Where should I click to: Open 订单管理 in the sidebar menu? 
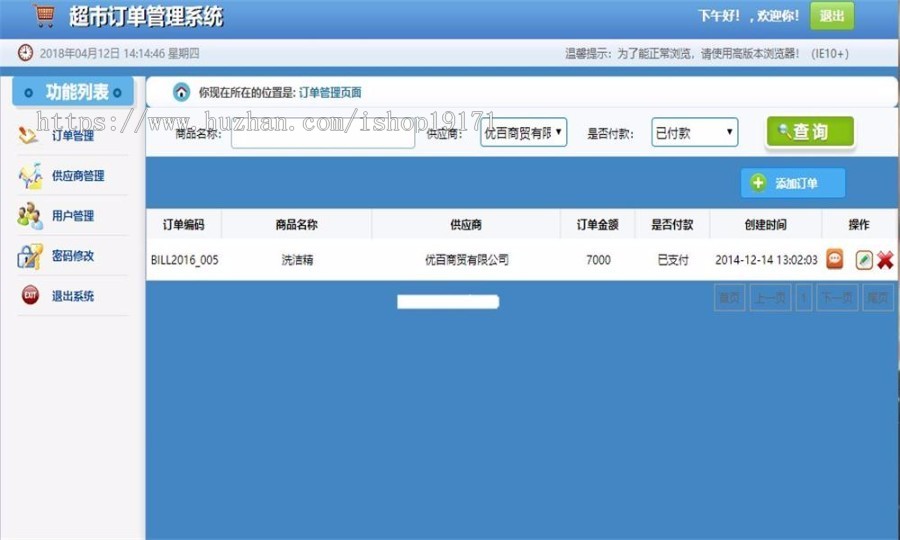point(72,136)
